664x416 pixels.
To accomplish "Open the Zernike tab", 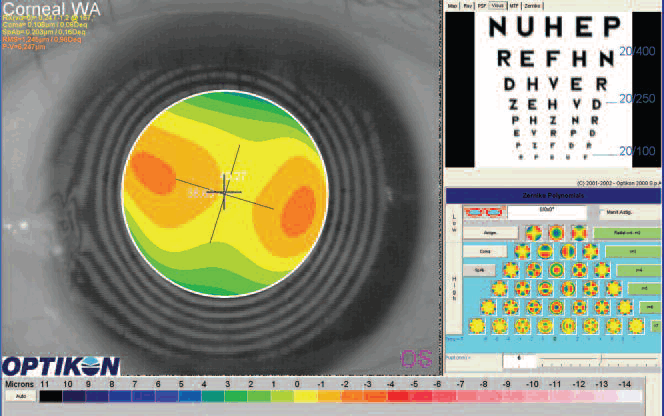I will click(532, 6).
